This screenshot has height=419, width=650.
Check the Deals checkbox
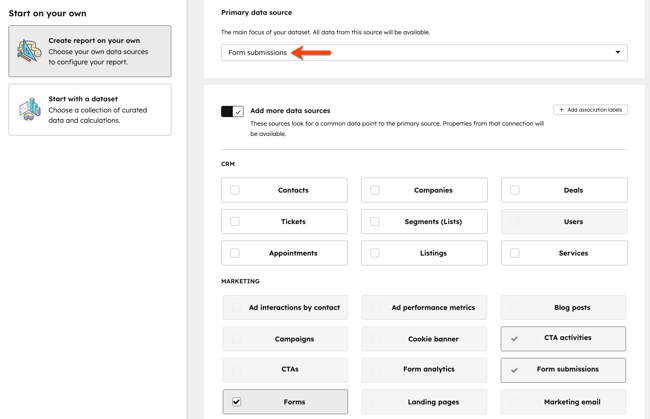click(x=515, y=190)
